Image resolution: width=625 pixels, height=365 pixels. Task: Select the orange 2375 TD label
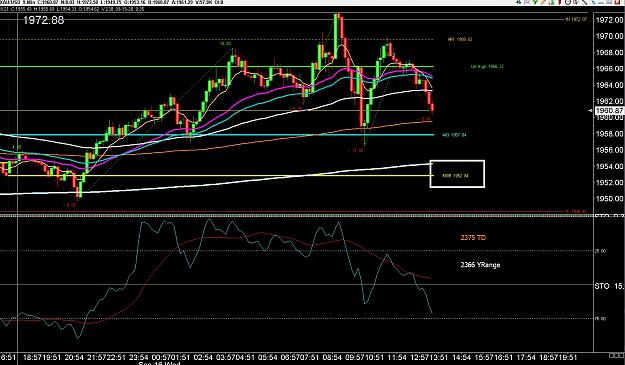[x=473, y=238]
